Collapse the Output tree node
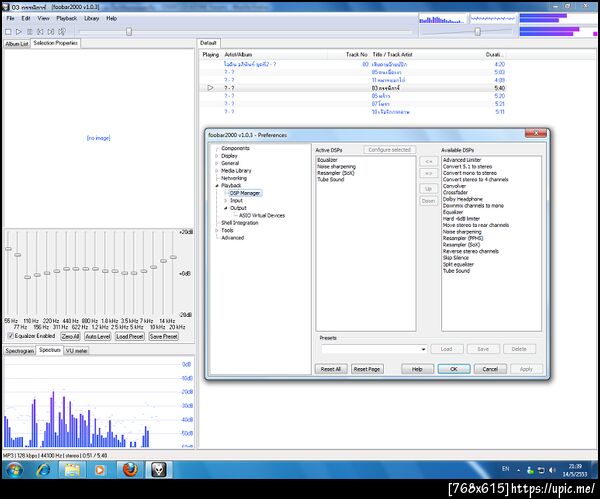The height and width of the screenshot is (499, 600). point(226,208)
